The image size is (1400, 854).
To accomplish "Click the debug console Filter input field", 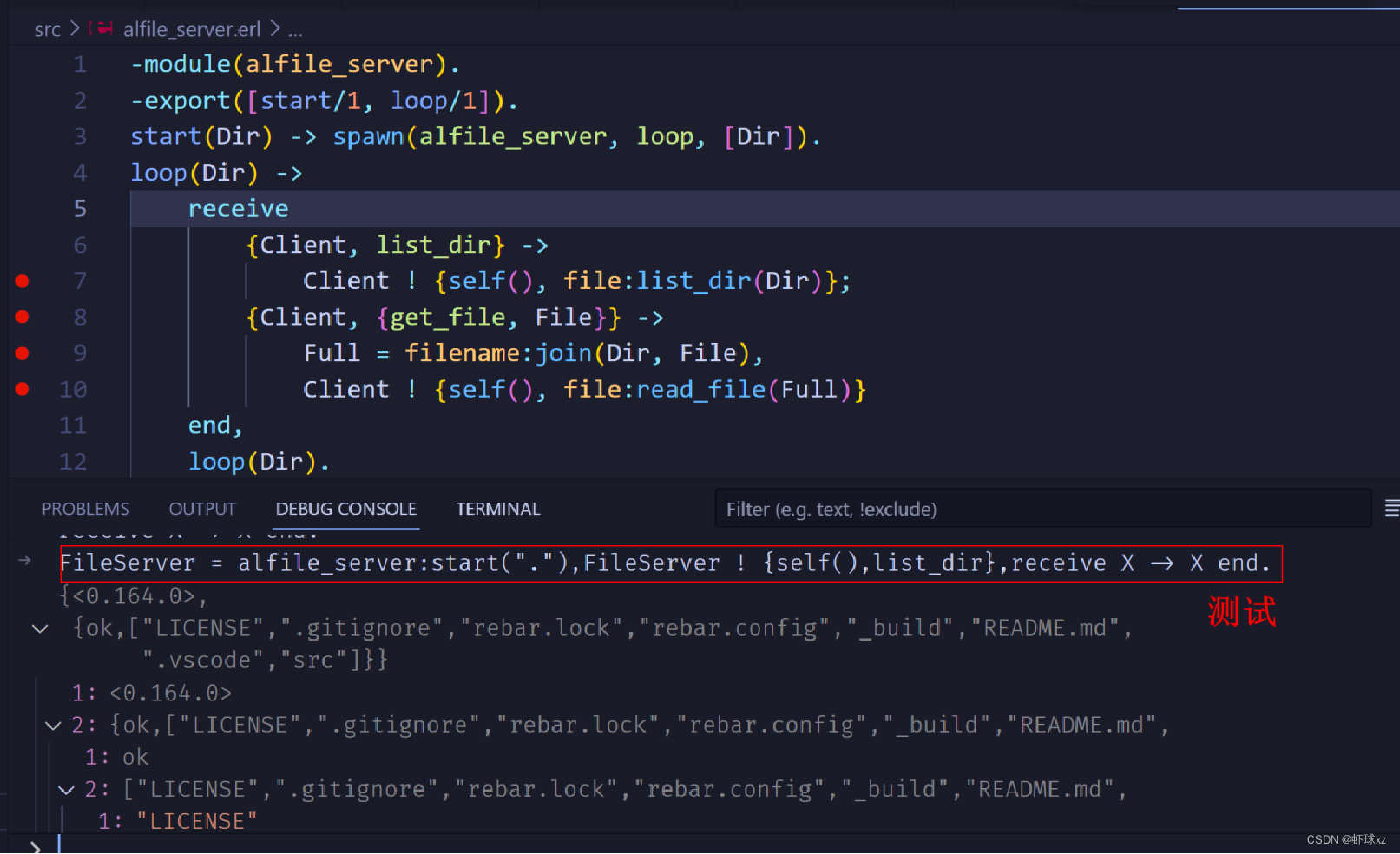I will (x=1042, y=509).
